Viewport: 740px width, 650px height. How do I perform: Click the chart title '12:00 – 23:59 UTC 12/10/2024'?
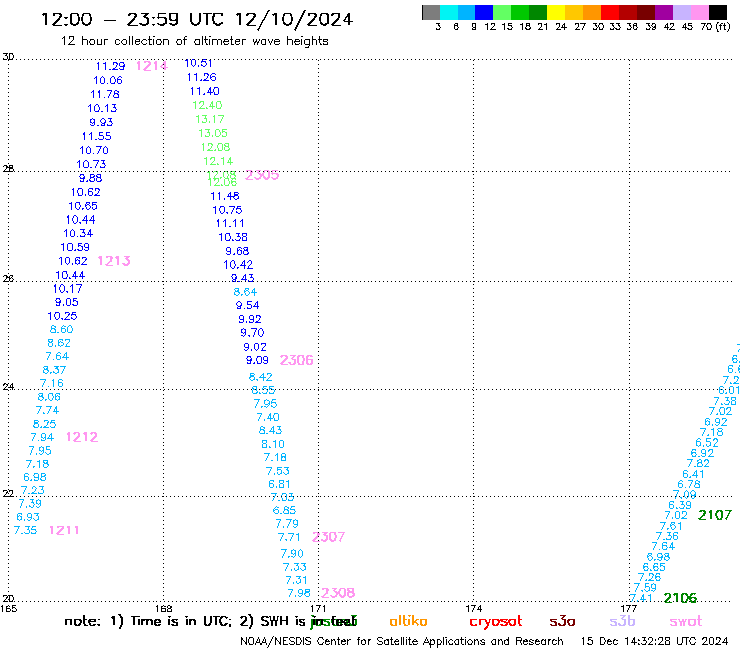pos(197,19)
